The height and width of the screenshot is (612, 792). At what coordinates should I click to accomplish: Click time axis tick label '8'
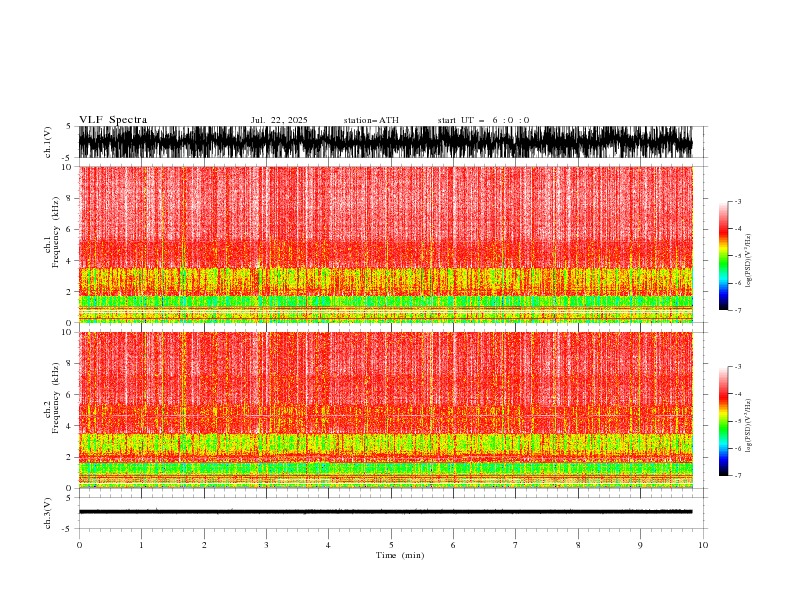(578, 545)
